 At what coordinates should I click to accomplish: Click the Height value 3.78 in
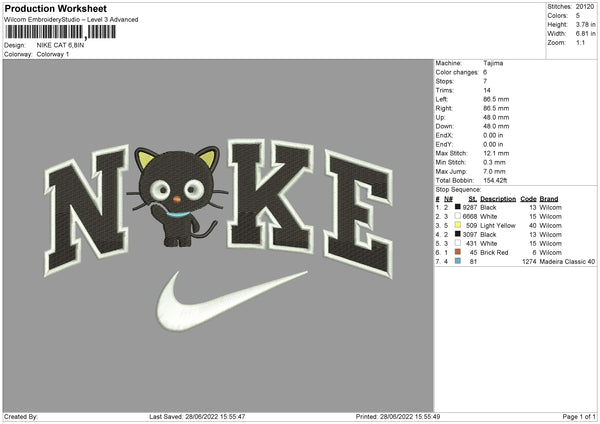[x=585, y=24]
